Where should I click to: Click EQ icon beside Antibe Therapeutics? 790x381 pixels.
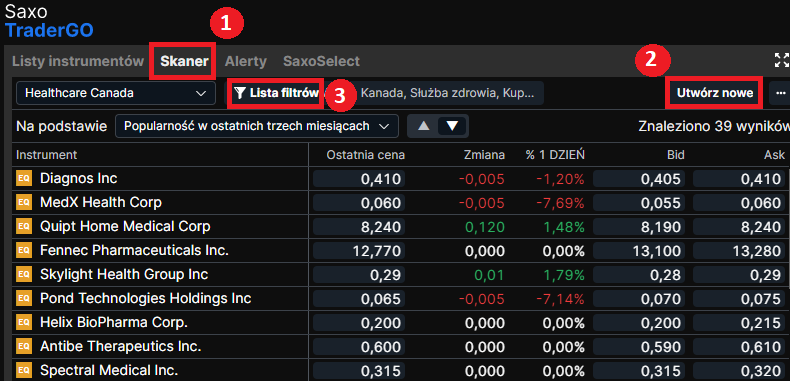click(24, 346)
